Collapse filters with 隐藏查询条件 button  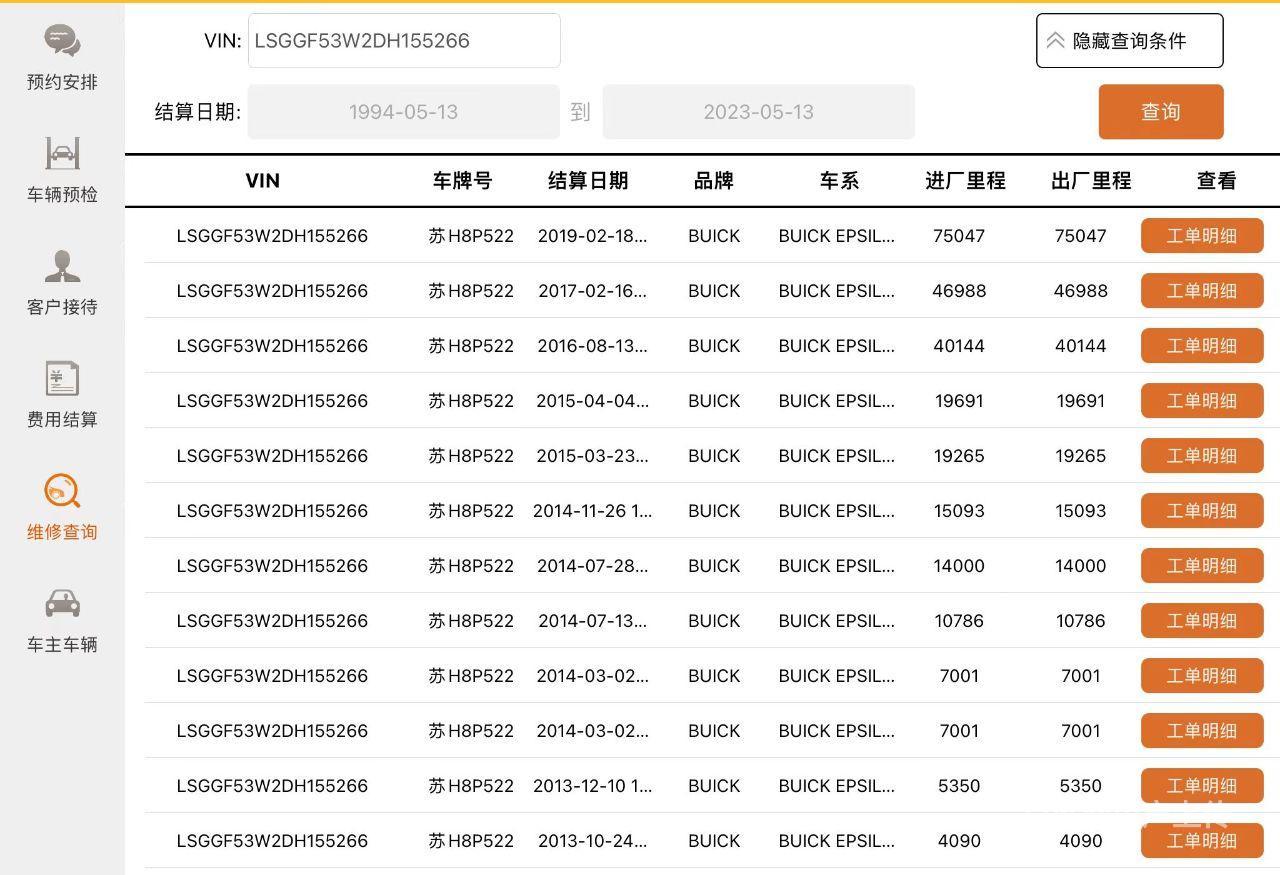tap(1130, 41)
